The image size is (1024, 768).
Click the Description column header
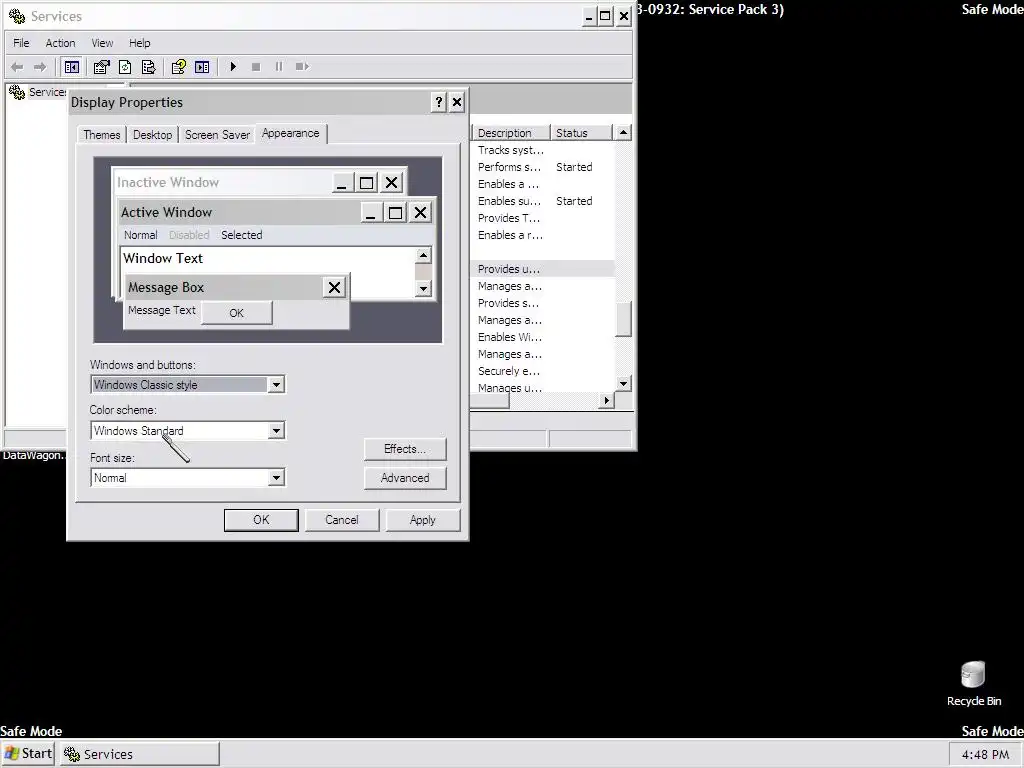(x=511, y=133)
